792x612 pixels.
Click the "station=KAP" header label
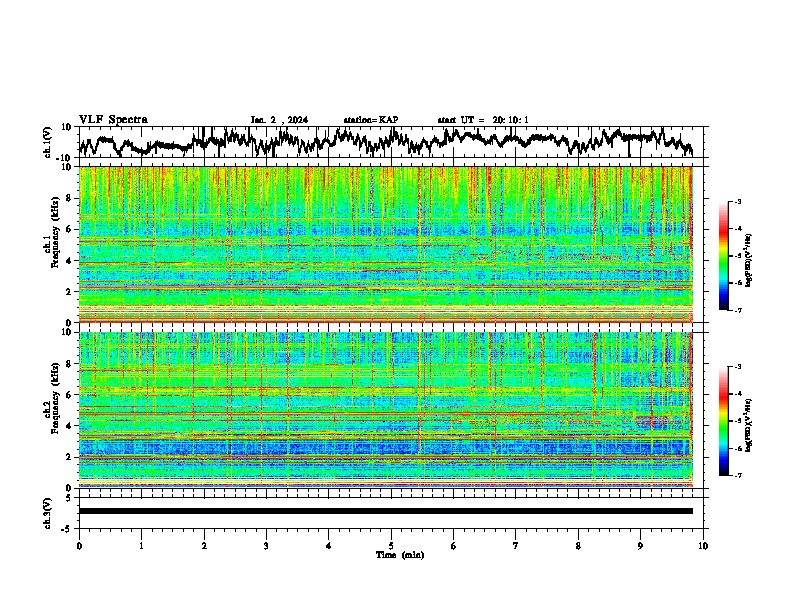tap(371, 120)
